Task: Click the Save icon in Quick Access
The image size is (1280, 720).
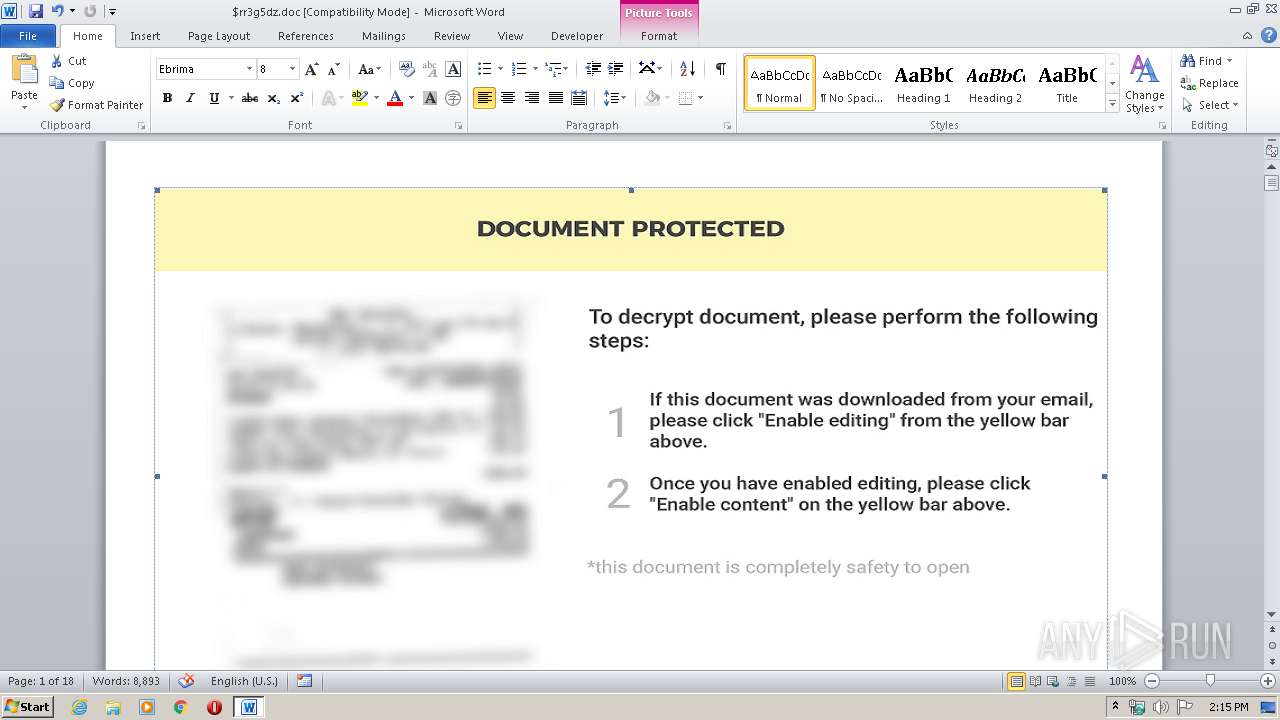Action: pyautogui.click(x=36, y=11)
